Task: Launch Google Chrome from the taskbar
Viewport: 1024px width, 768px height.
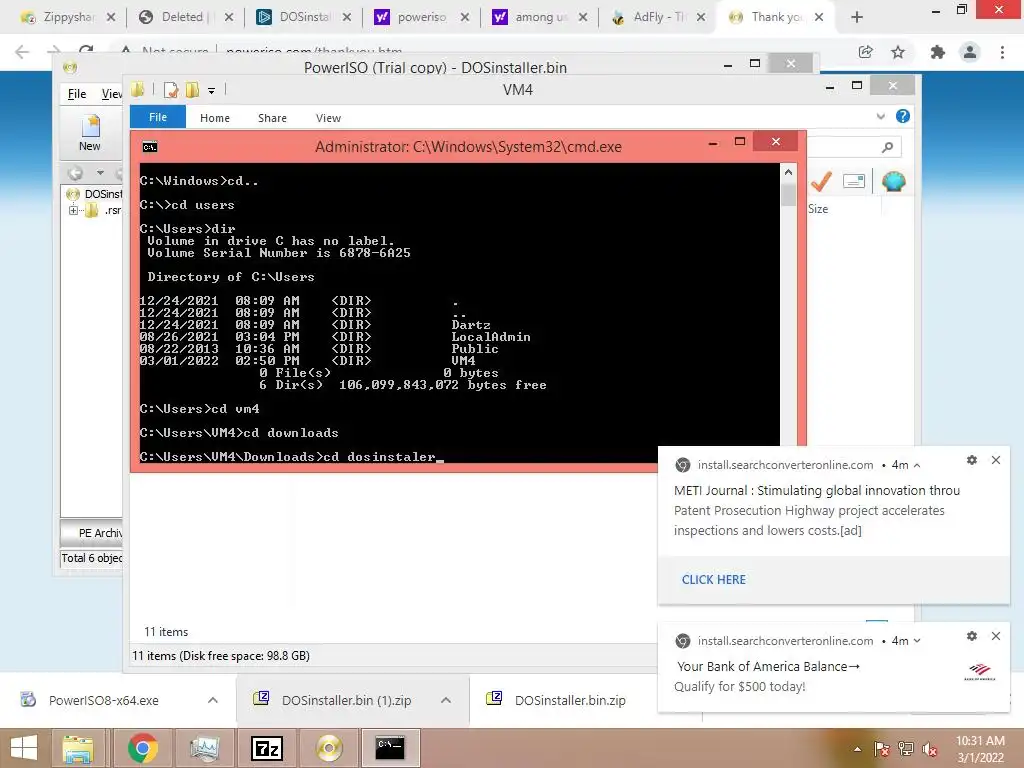Action: (x=142, y=748)
